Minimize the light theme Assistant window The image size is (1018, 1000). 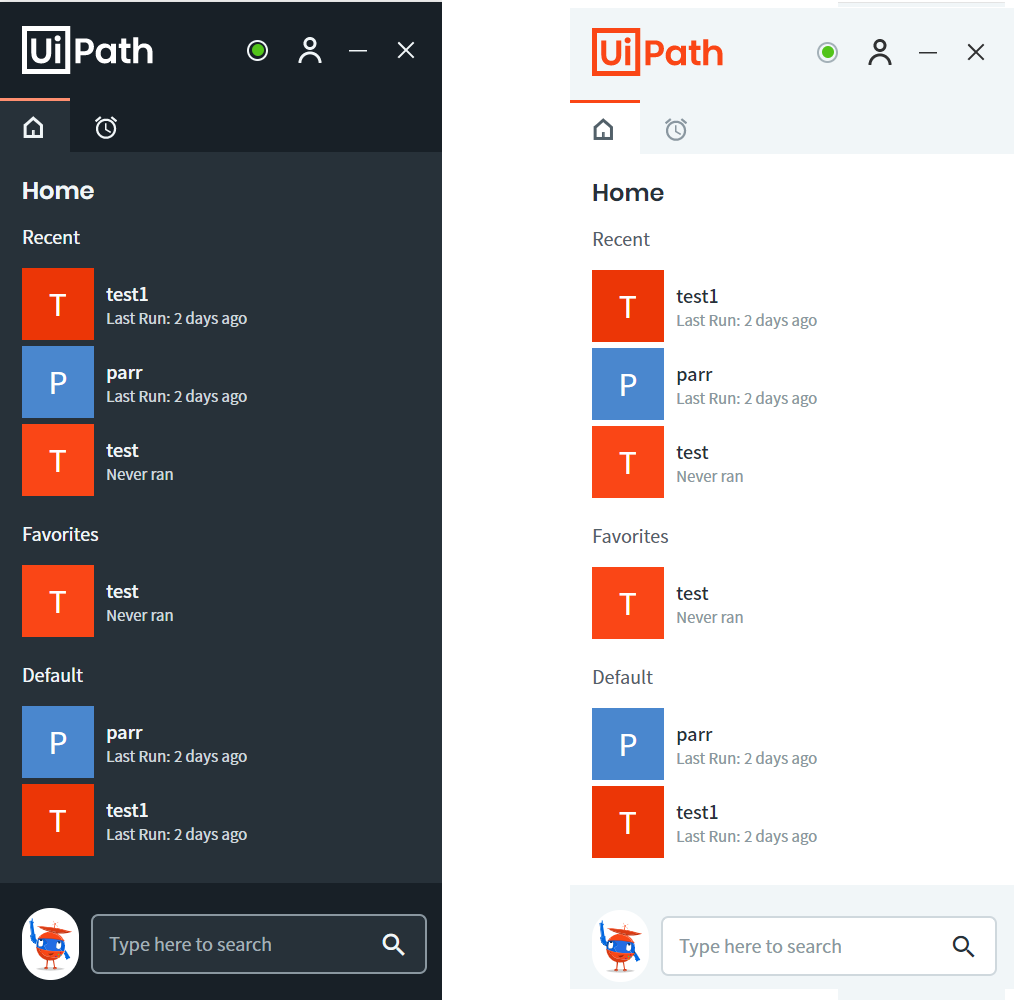coord(928,52)
